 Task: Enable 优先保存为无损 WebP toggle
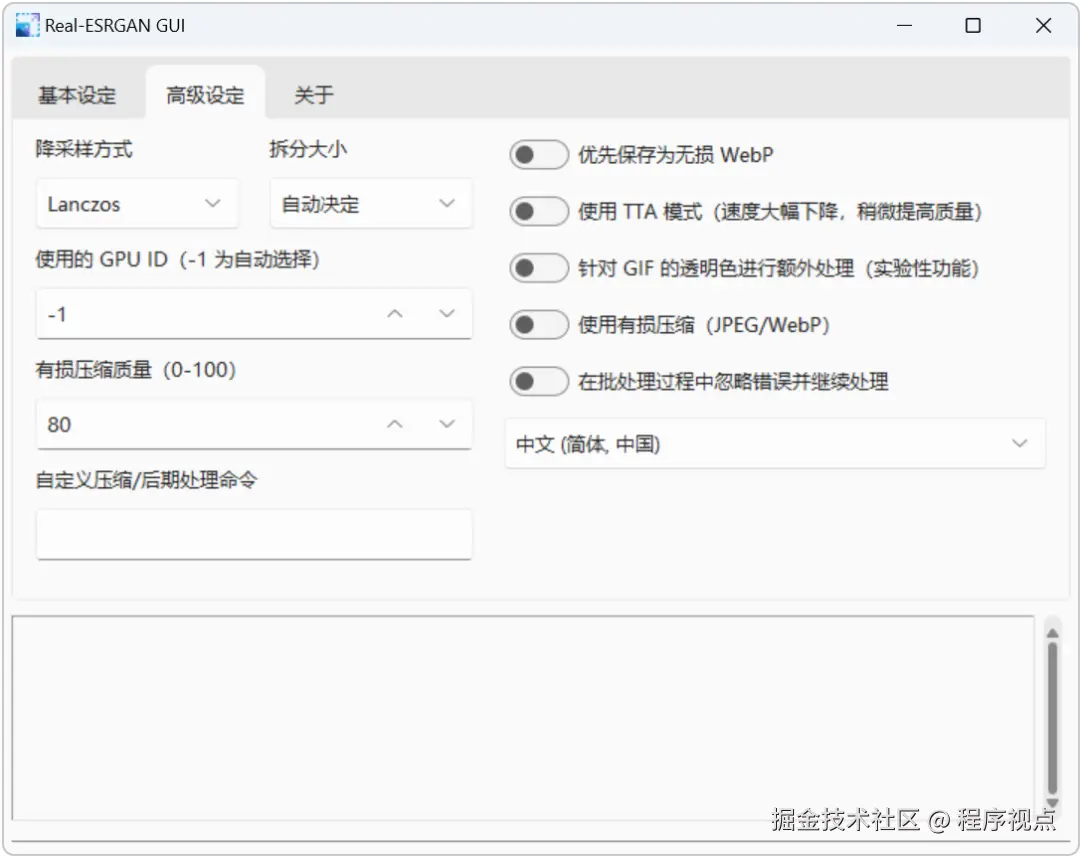click(538, 154)
